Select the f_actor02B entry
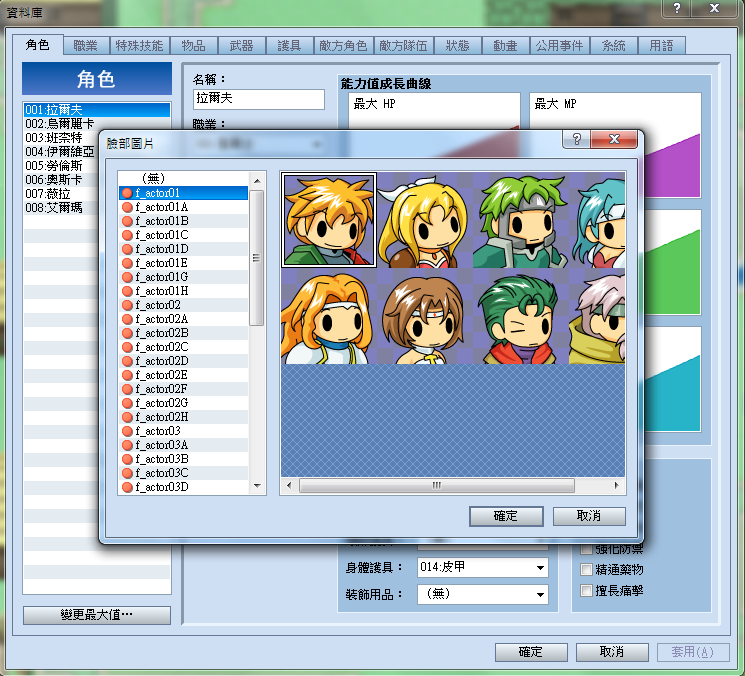 (x=183, y=333)
